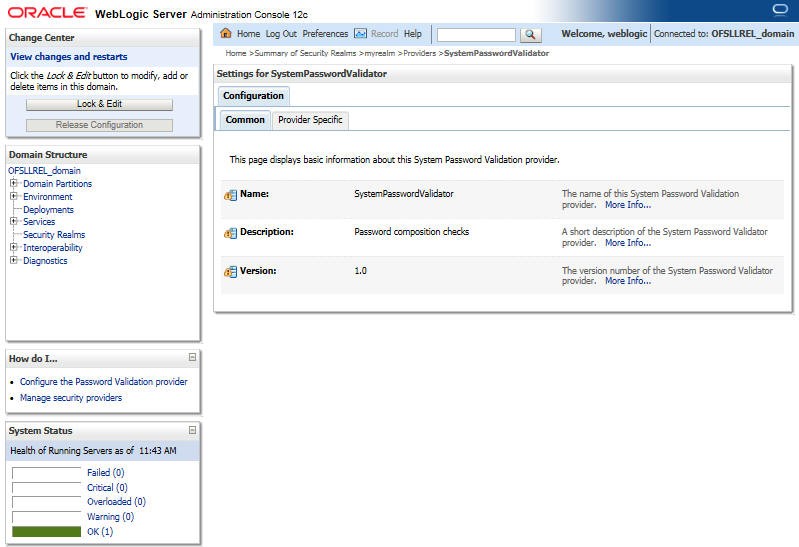
Task: Click the Lock & Edit button
Action: (x=99, y=104)
